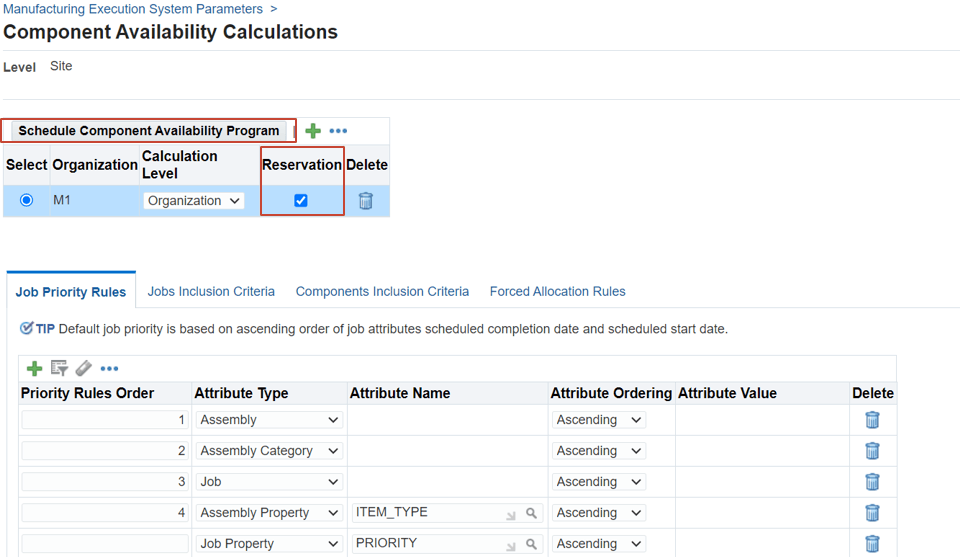The image size is (960, 557).
Task: Open the Jobs Inclusion Criteria tab
Action: [x=211, y=291]
